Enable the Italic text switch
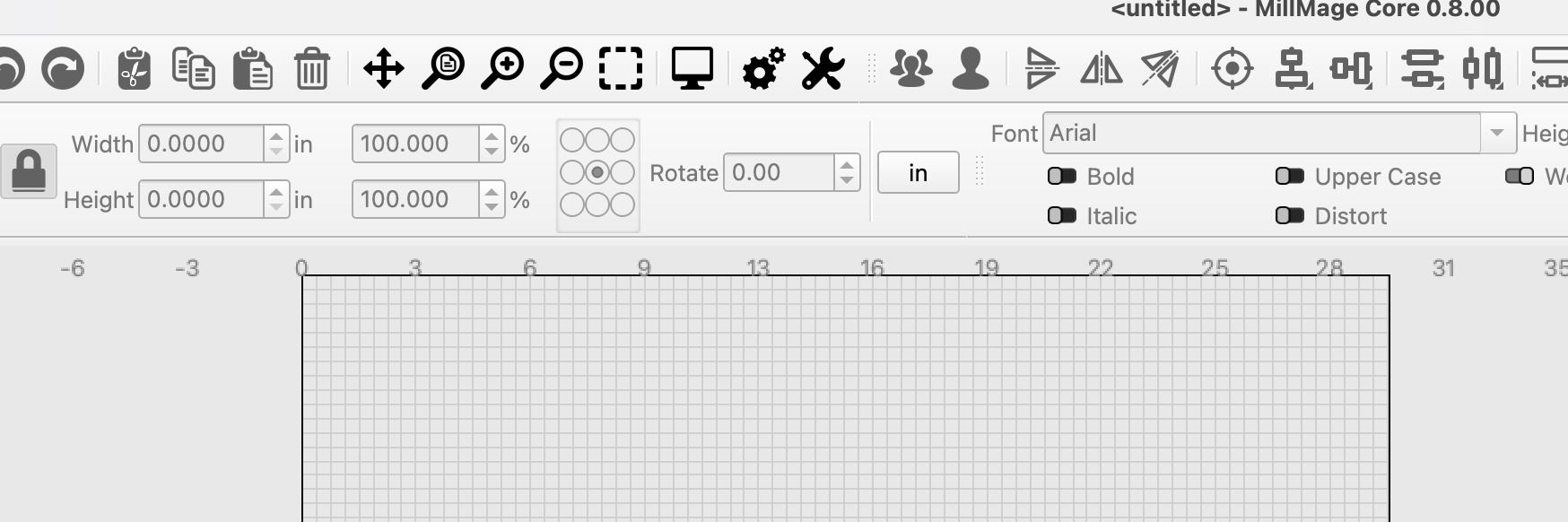The image size is (1568, 522). 1062,215
